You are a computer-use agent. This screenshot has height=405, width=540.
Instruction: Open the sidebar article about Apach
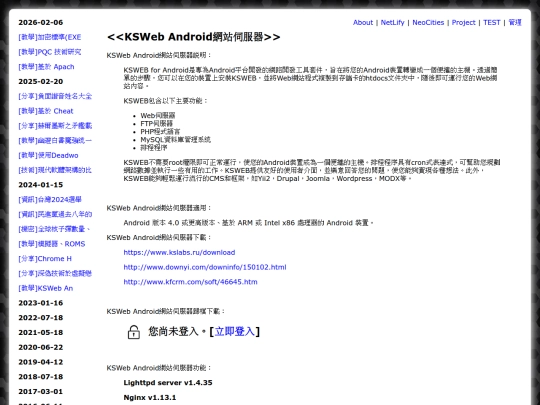point(46,67)
